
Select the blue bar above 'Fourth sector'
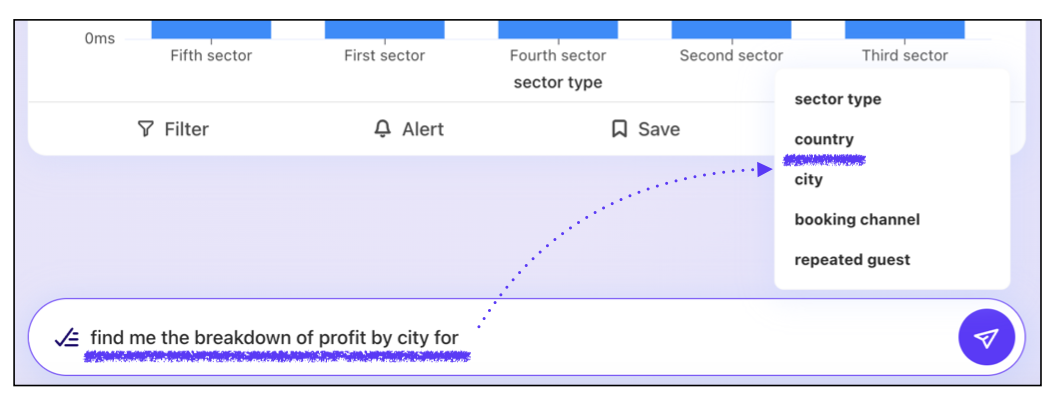click(x=557, y=29)
